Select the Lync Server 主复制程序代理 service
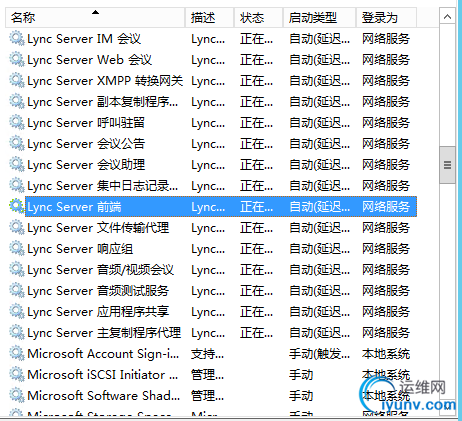This screenshot has width=462, height=421. tap(104, 333)
